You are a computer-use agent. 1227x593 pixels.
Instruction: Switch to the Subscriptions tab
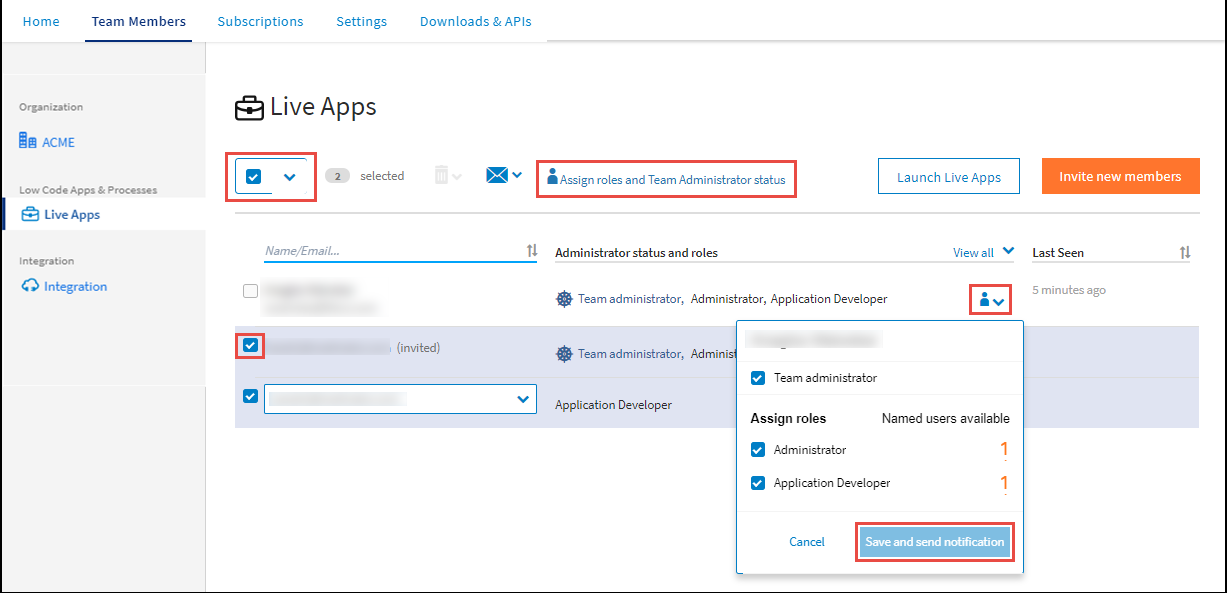click(260, 21)
